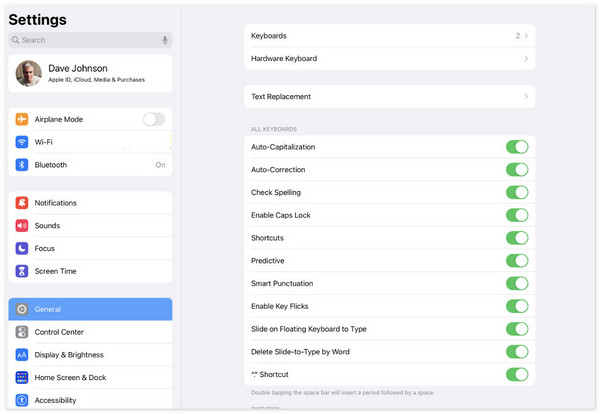Select the General sidebar item
The height and width of the screenshot is (414, 600).
(90, 309)
